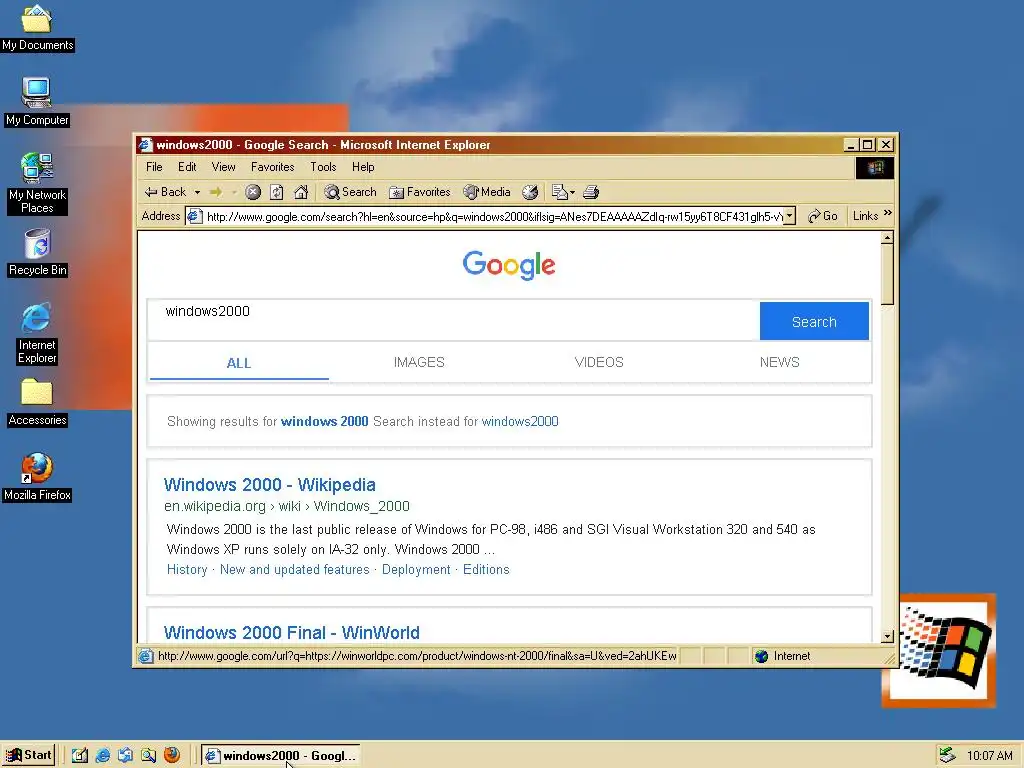
Task: Launch Mozilla Firefox desktop shortcut
Action: [37, 477]
